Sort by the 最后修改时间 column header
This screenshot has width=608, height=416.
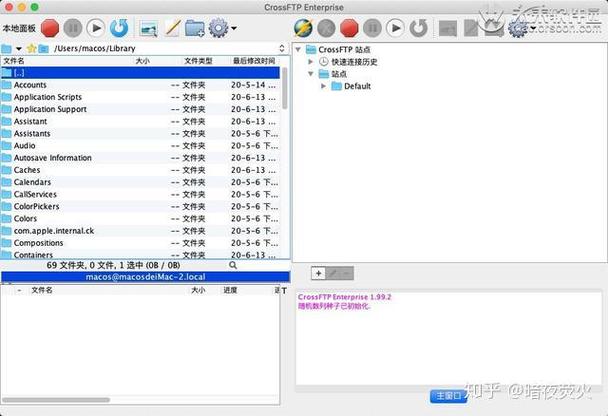pos(254,61)
